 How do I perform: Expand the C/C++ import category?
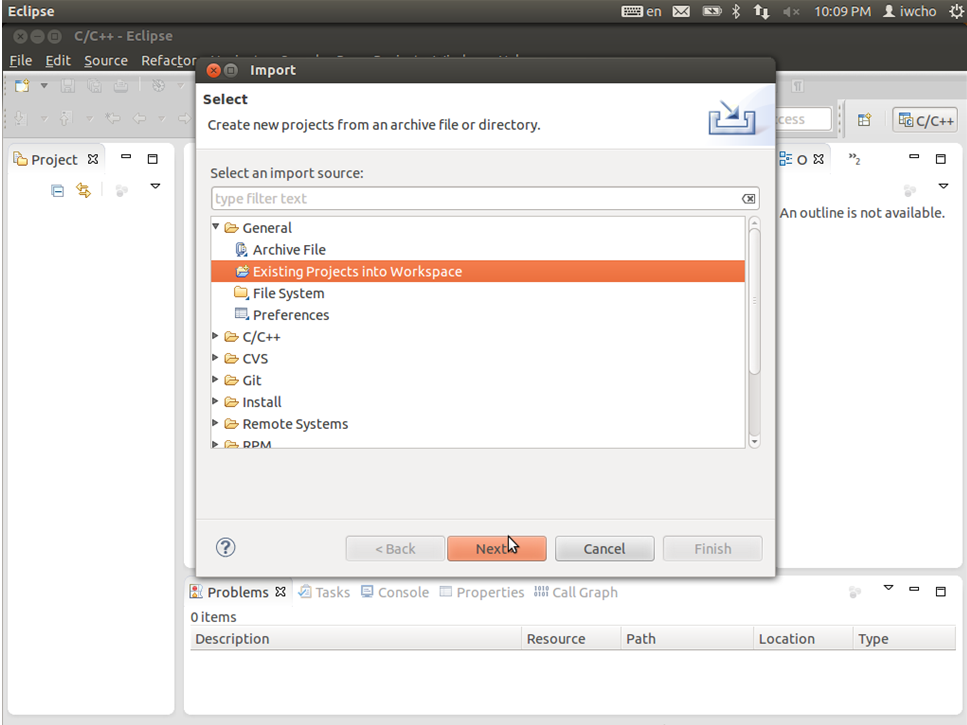pyautogui.click(x=215, y=336)
